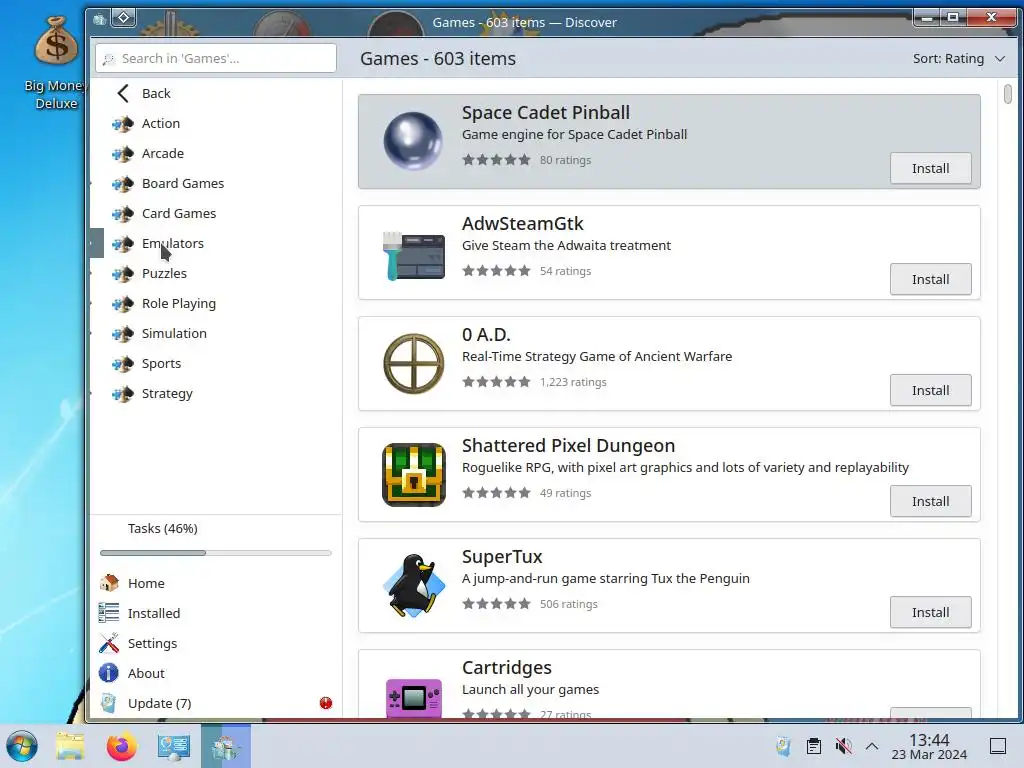Screen dimensions: 1024x768
Task: Install 0 A.D.
Action: tap(930, 391)
